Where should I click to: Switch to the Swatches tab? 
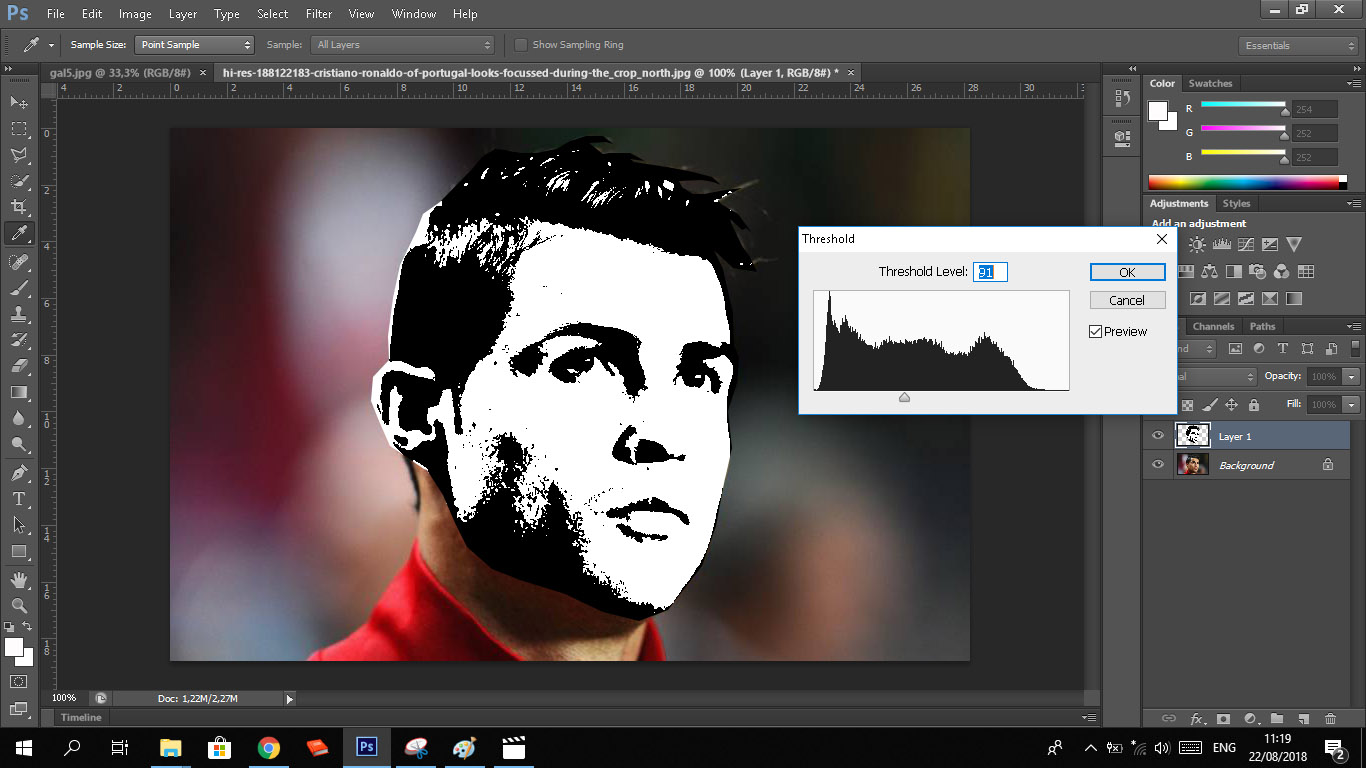tap(1210, 83)
